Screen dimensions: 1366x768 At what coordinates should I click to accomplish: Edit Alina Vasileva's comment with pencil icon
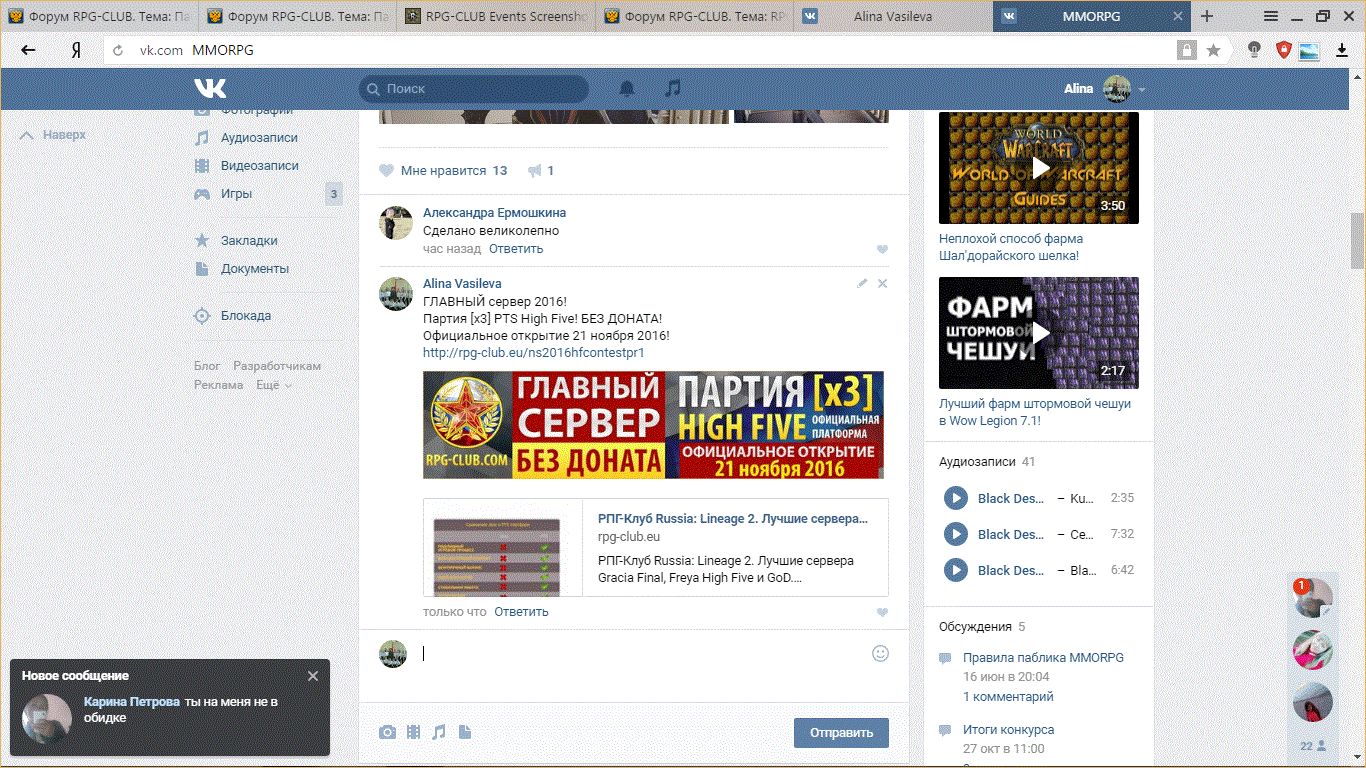pyautogui.click(x=862, y=284)
